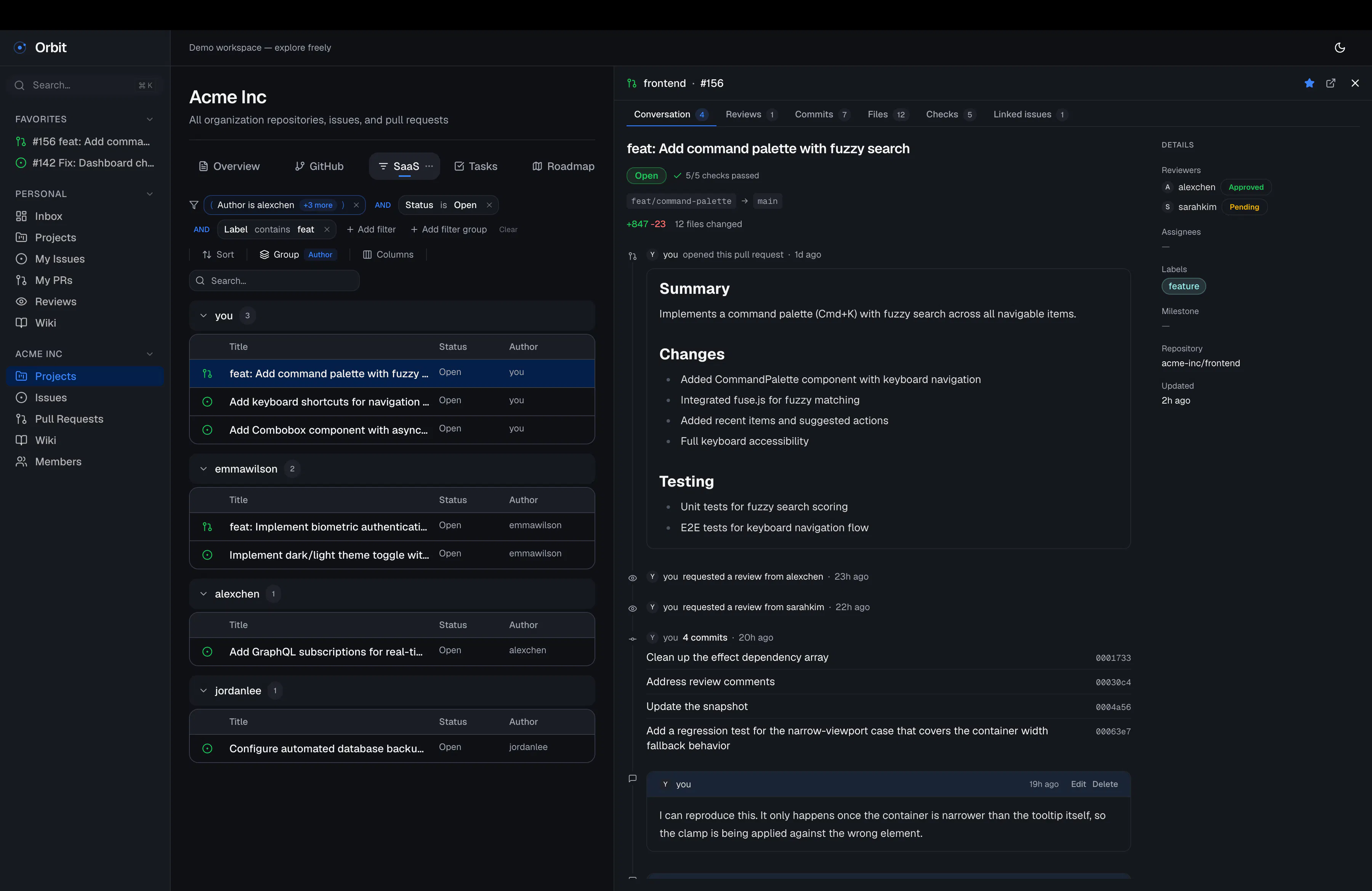Viewport: 1372px width, 891px height.
Task: Click Add filter button
Action: tap(371, 229)
